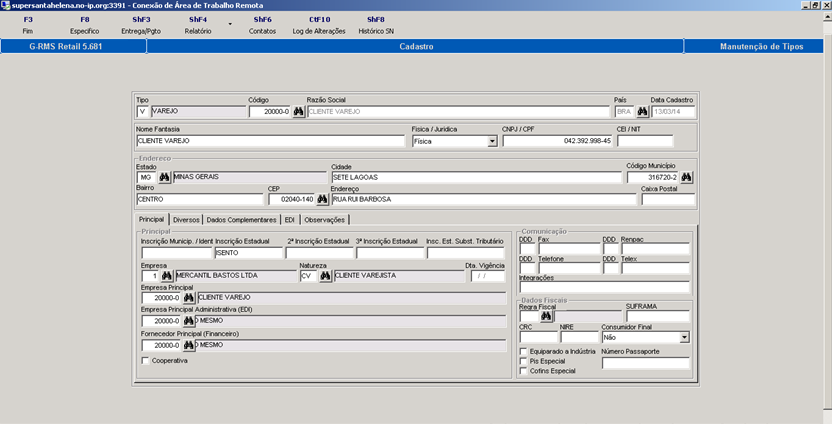Expand the Física / Jurídica dropdown
Screen dimensions: 832x424
tap(492, 141)
